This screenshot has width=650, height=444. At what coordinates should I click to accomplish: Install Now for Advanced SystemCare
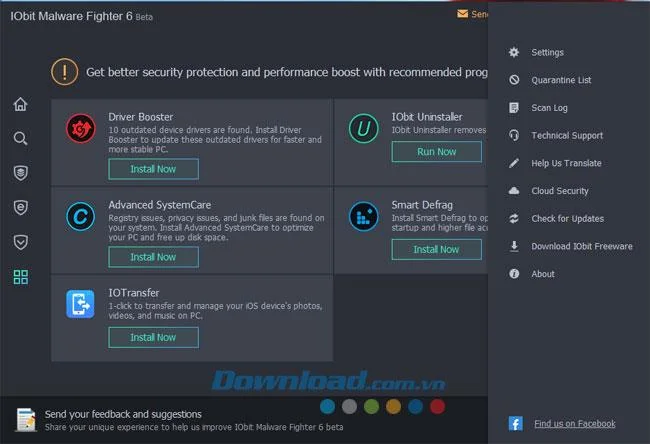pos(153,257)
